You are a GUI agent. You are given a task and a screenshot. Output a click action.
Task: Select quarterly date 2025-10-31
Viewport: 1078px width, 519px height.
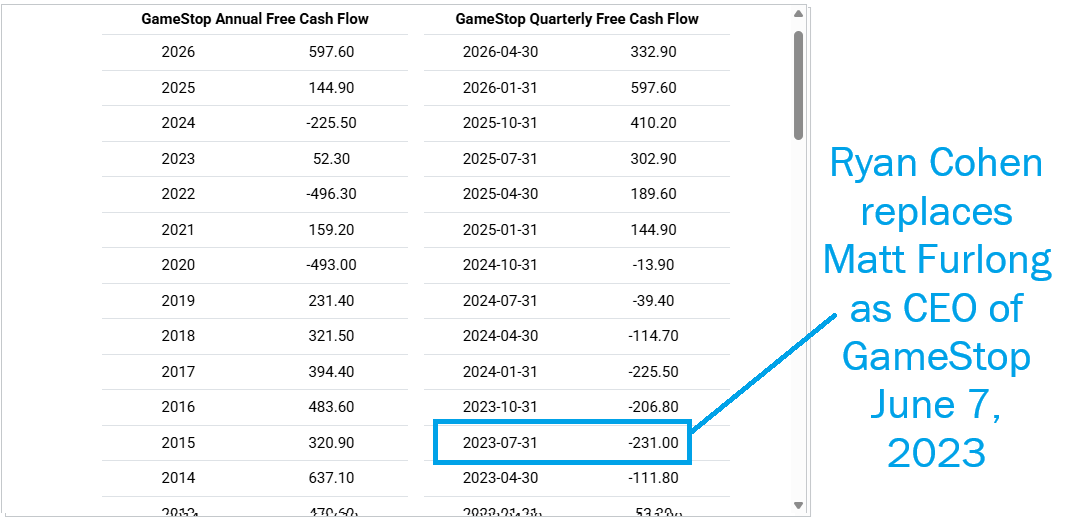pos(500,123)
